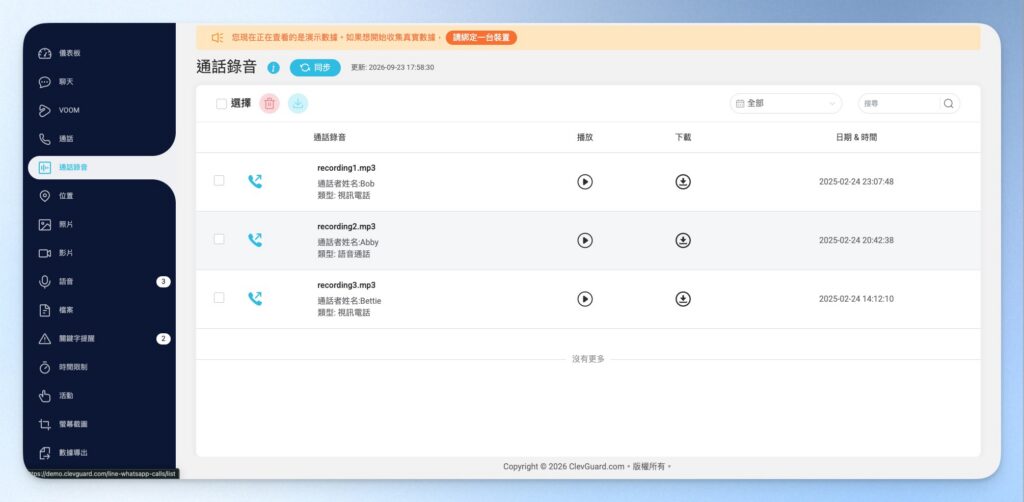
Task: Select the 通話錄音 waveform icon
Action: click(x=44, y=168)
